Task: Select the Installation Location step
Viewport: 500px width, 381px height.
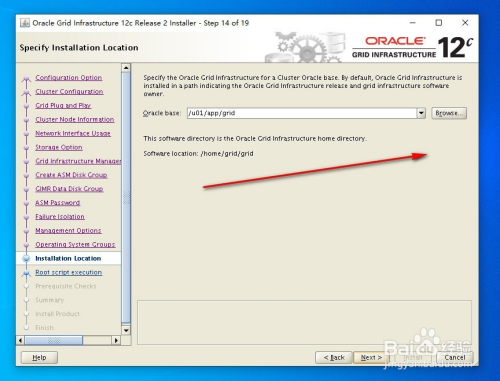Action: pyautogui.click(x=68, y=258)
